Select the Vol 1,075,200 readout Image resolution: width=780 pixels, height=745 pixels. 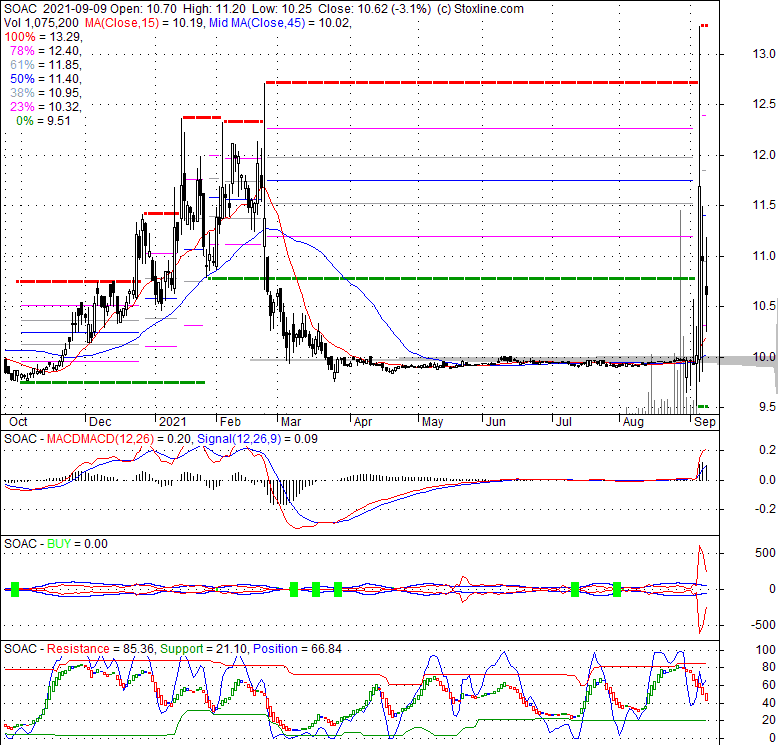(x=41, y=23)
